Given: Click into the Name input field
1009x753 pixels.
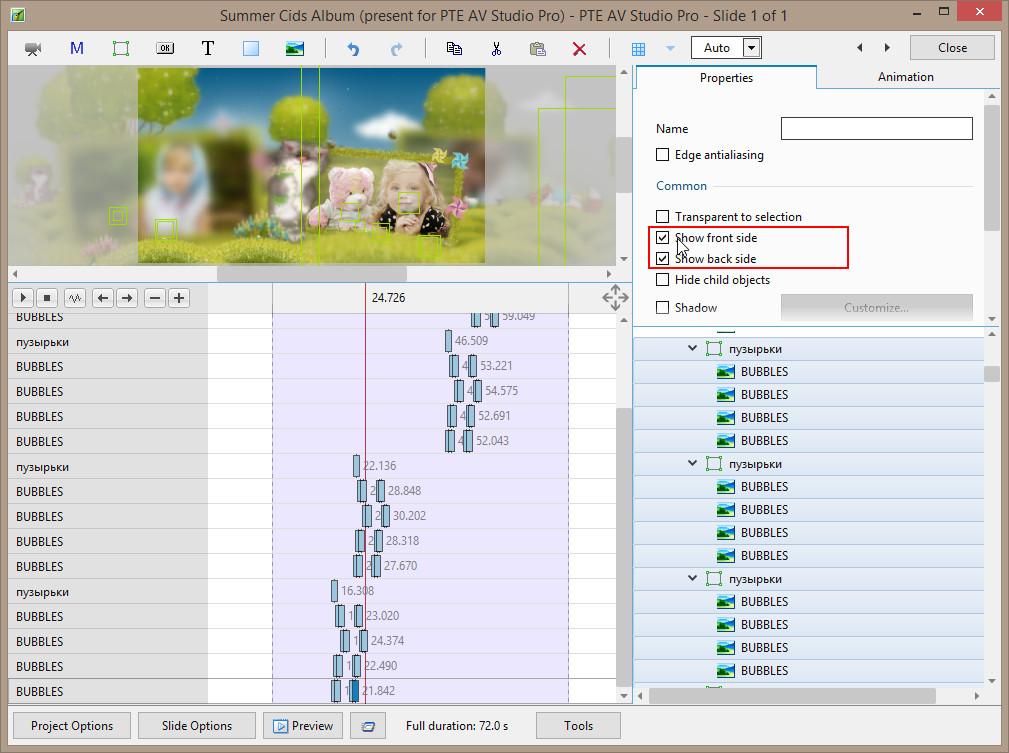Looking at the screenshot, I should pos(876,128).
